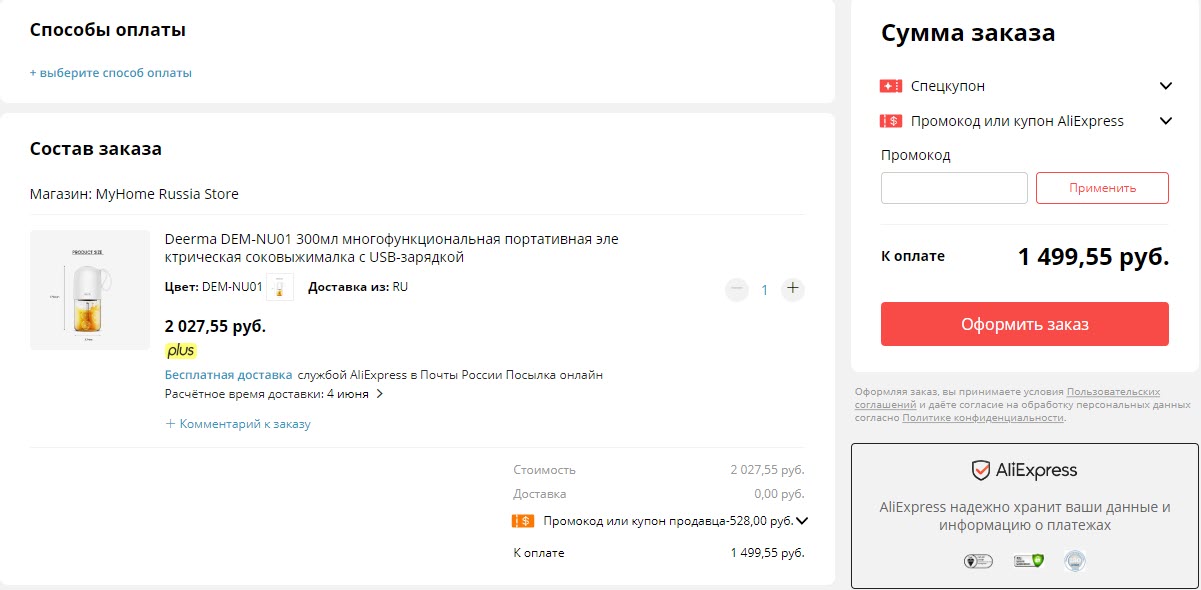The height and width of the screenshot is (590, 1201).
Task: Expand Промокод или купон AliExpress section
Action: coord(1165,121)
